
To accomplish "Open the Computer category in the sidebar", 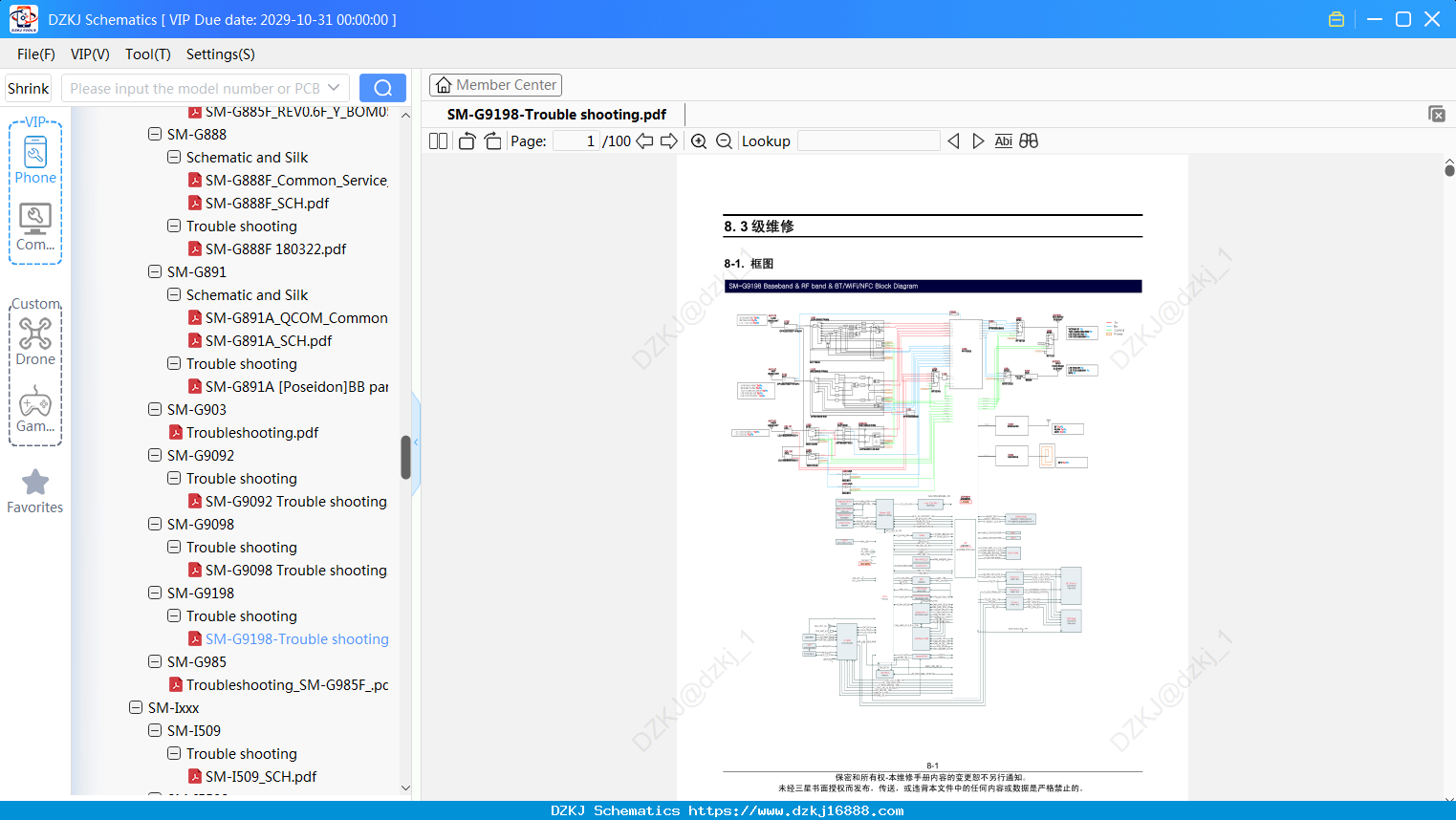I will (35, 227).
